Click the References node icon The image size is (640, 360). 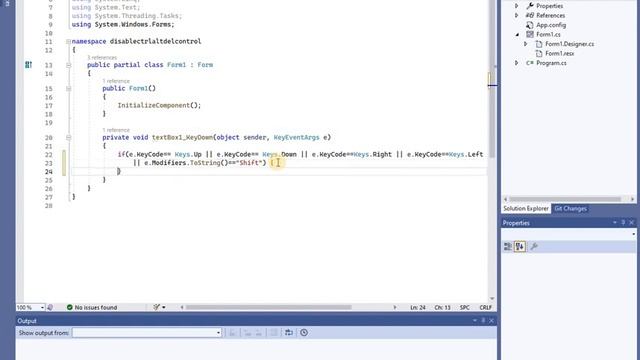coord(530,16)
